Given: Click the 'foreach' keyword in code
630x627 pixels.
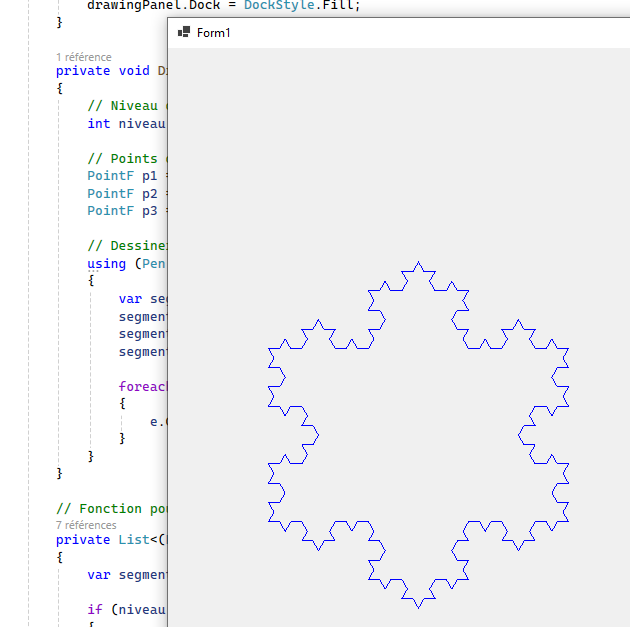Looking at the screenshot, I should [x=143, y=386].
